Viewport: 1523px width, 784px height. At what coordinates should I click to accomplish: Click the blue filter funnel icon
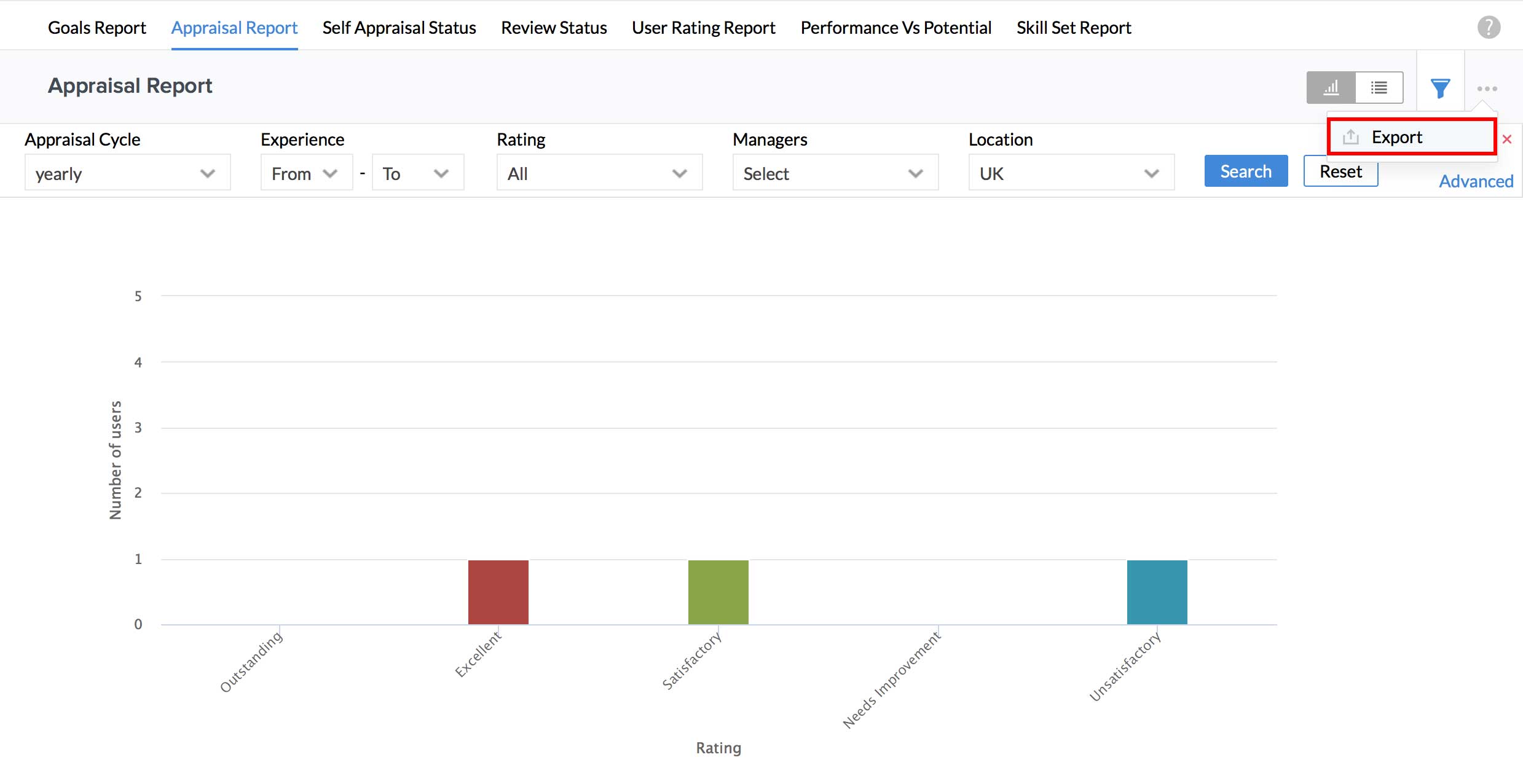click(1440, 88)
